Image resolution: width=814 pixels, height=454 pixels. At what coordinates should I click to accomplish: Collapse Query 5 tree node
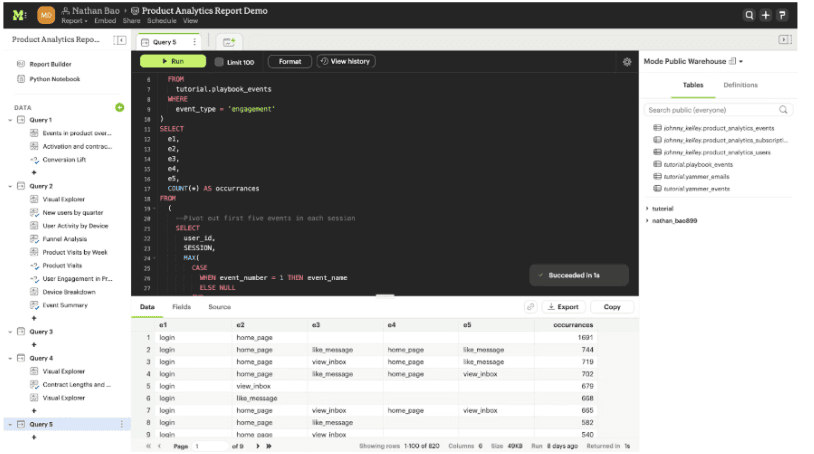[x=10, y=424]
